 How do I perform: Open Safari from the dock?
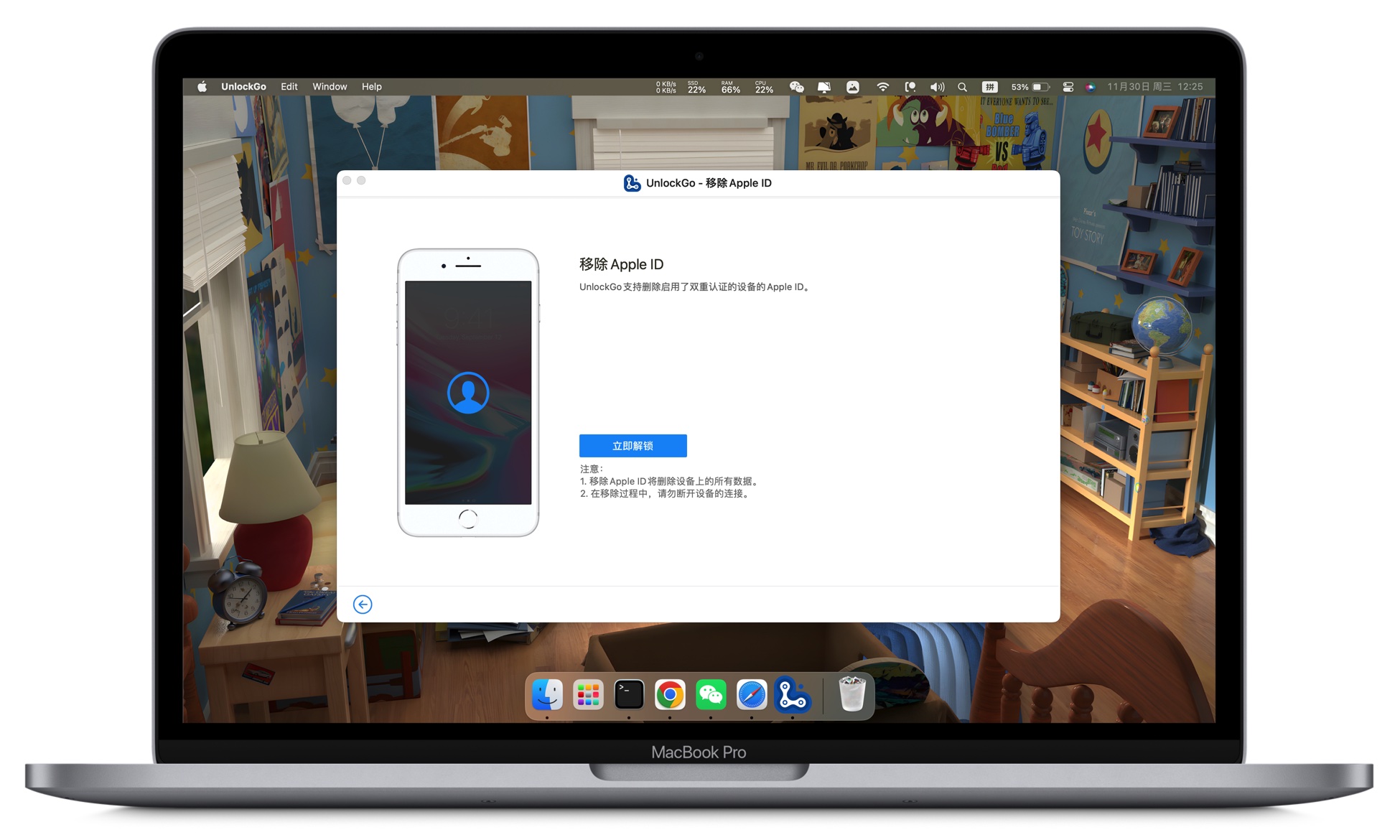pyautogui.click(x=752, y=695)
